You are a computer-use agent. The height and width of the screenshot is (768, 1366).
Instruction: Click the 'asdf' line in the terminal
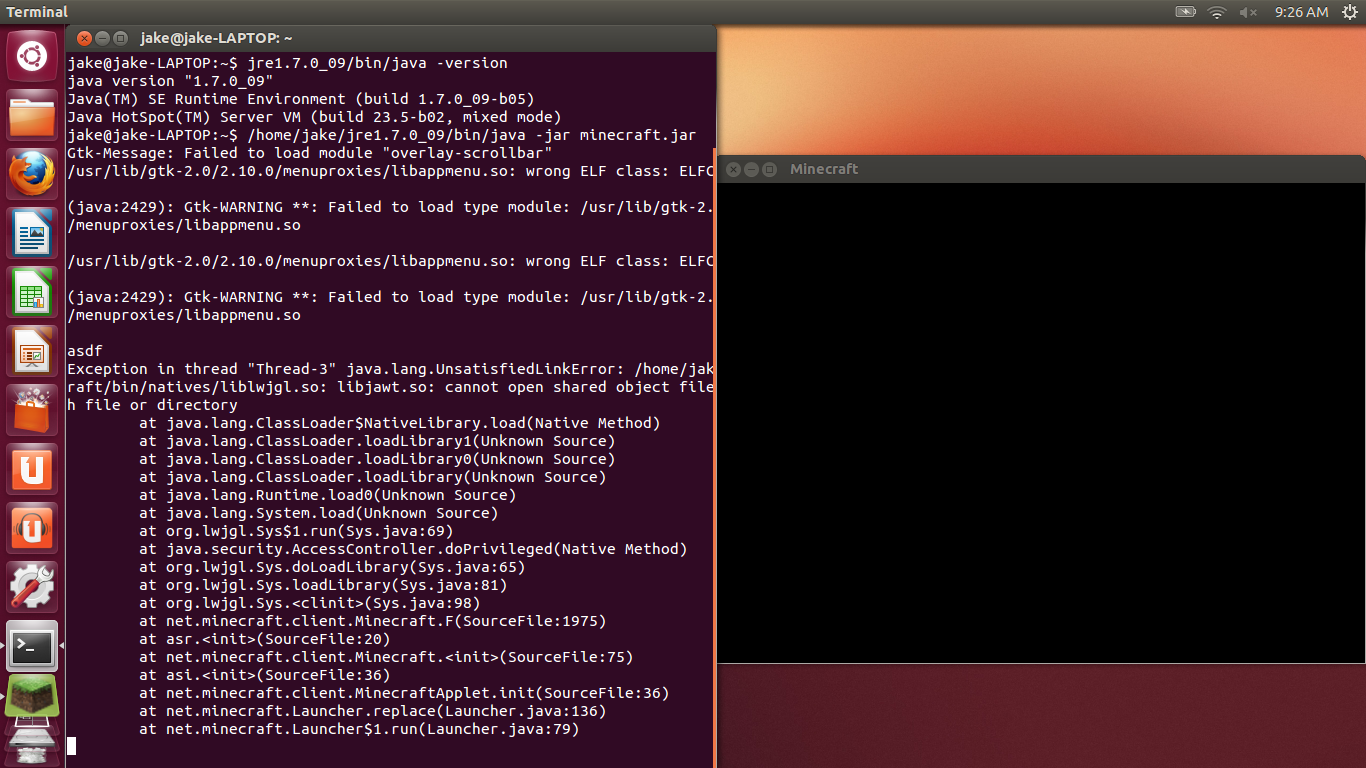point(85,351)
